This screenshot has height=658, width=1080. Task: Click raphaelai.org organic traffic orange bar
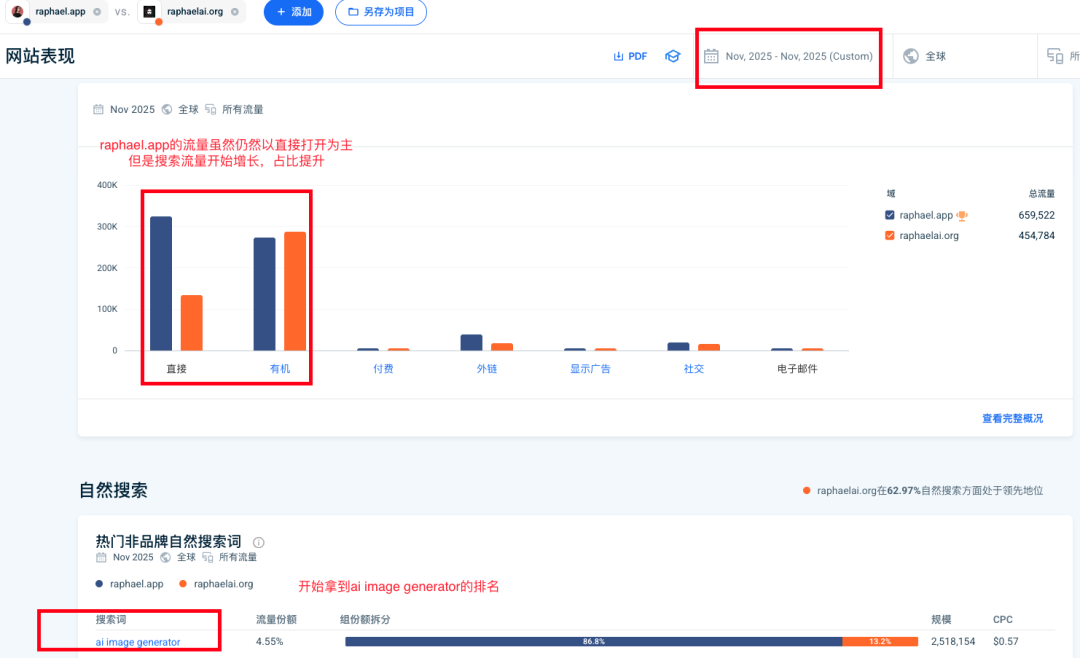coord(295,291)
